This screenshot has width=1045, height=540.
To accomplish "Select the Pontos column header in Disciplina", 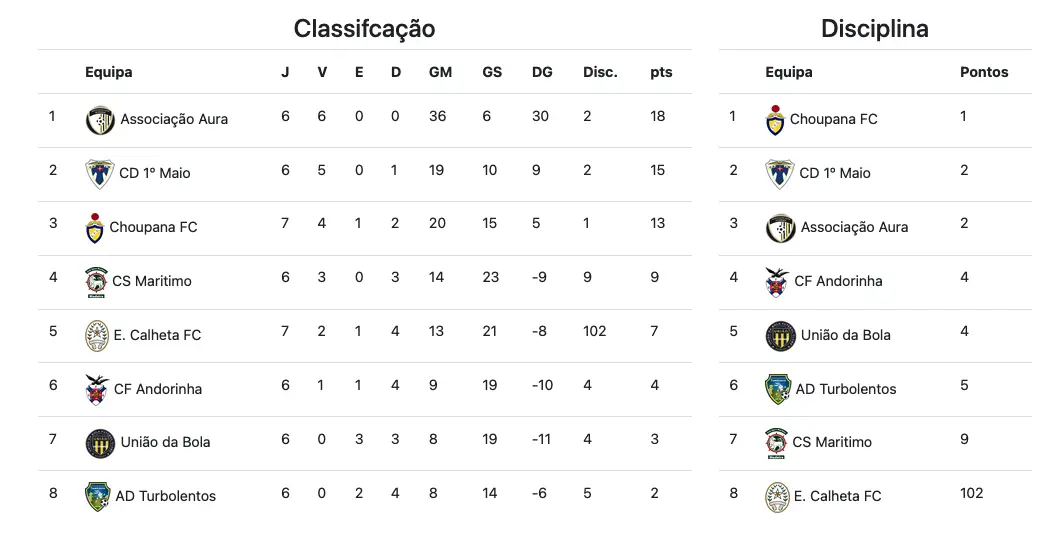I will [984, 72].
